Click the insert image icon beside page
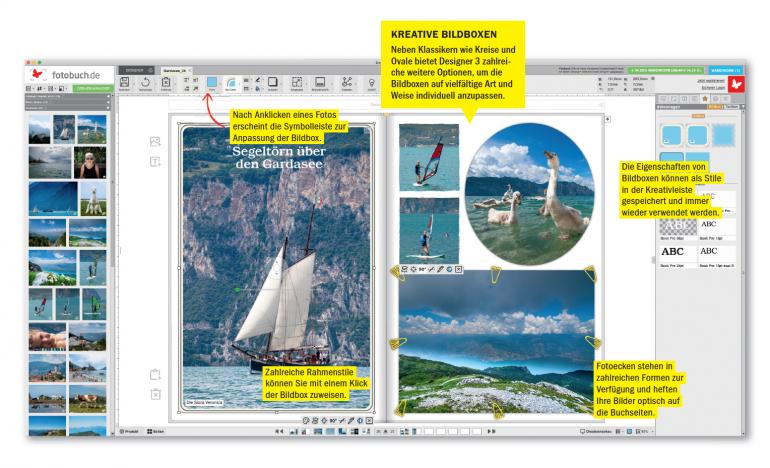 [155, 142]
